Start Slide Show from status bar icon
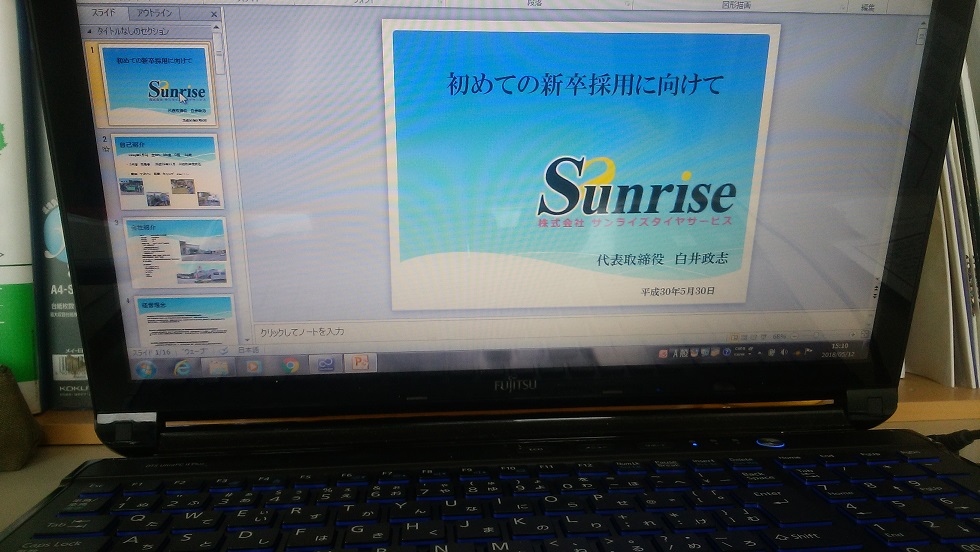 point(764,336)
